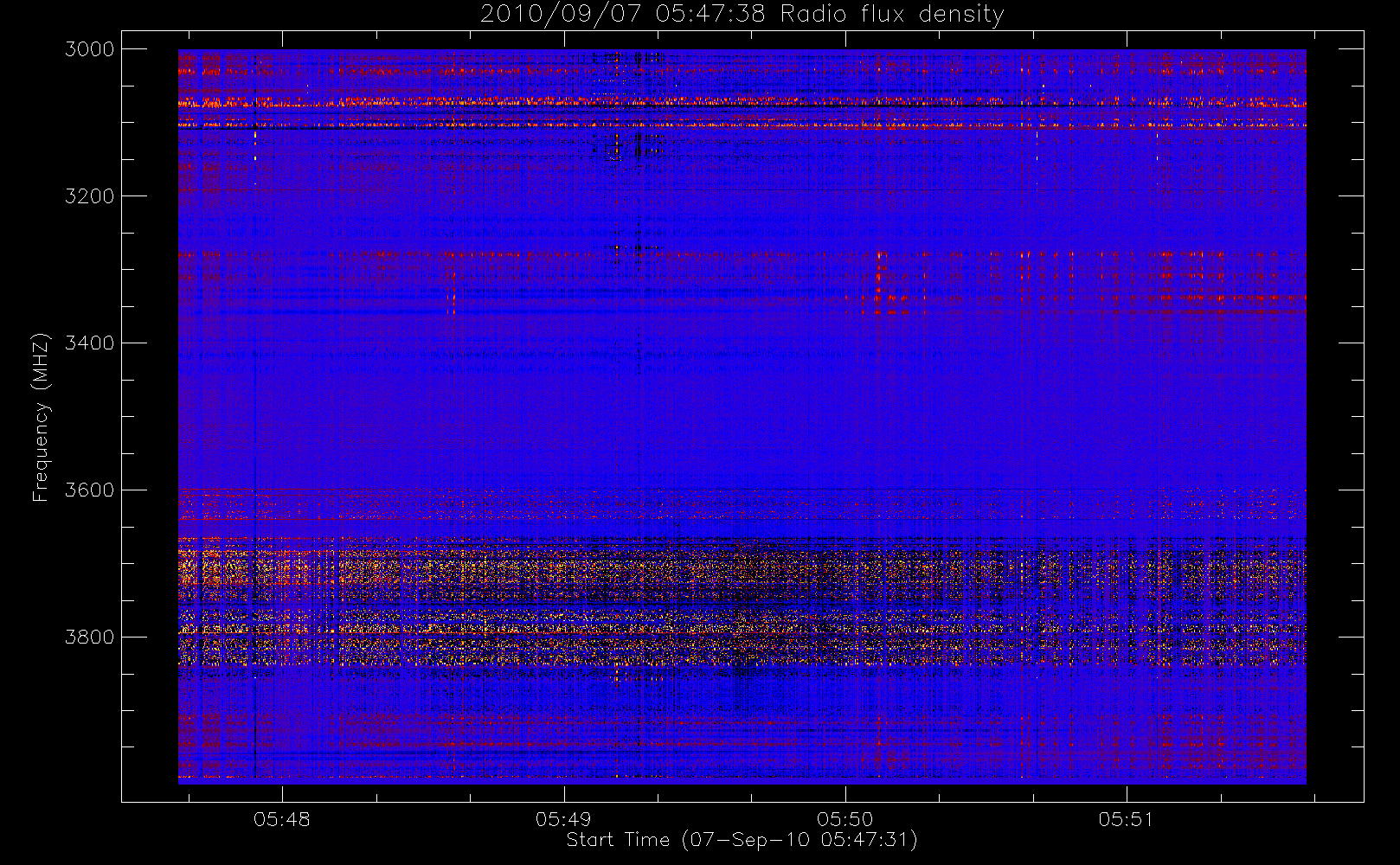Click the 3000 frequency tick label
The height and width of the screenshot is (865, 1400).
coord(90,49)
